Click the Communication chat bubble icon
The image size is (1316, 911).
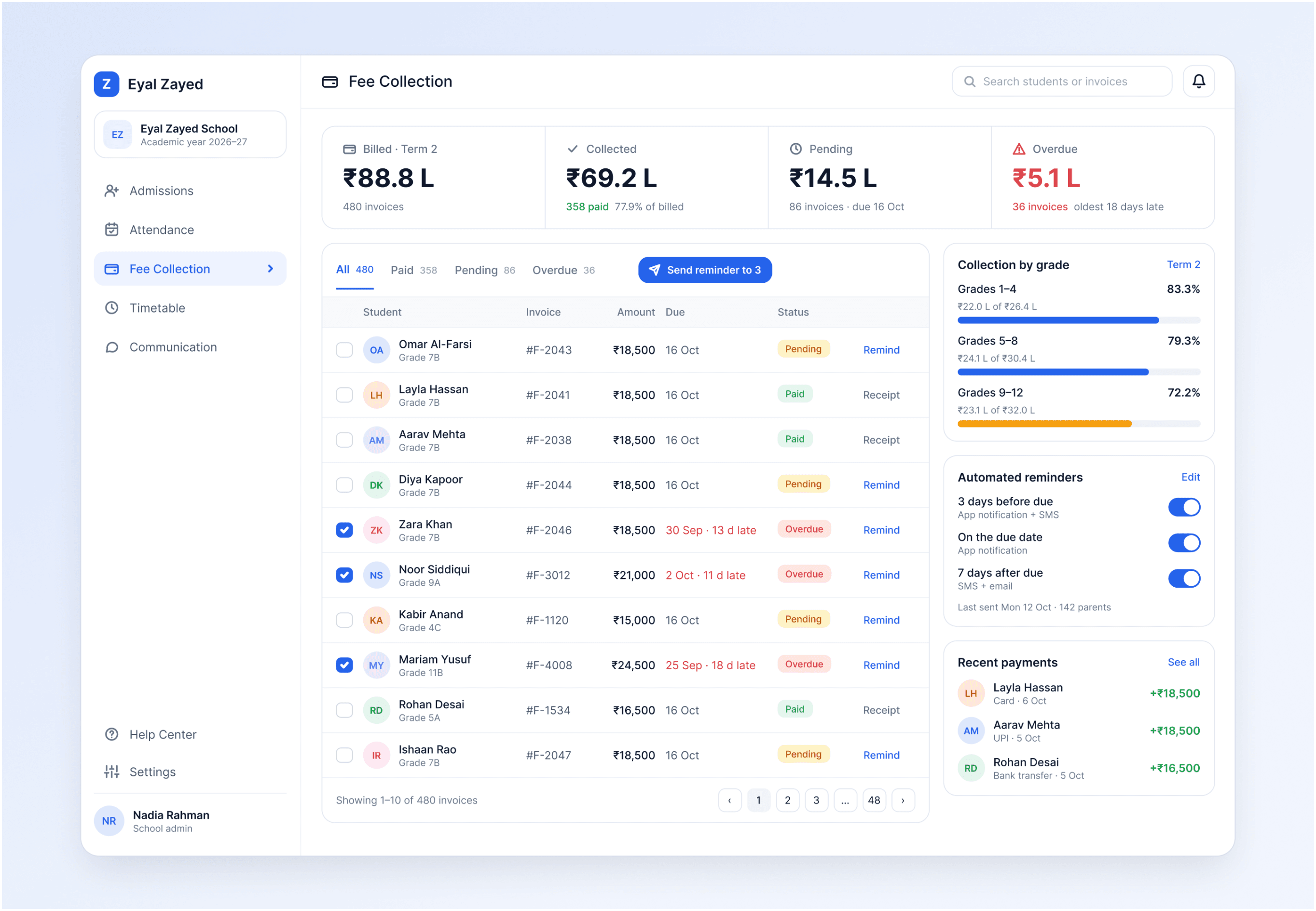[111, 347]
